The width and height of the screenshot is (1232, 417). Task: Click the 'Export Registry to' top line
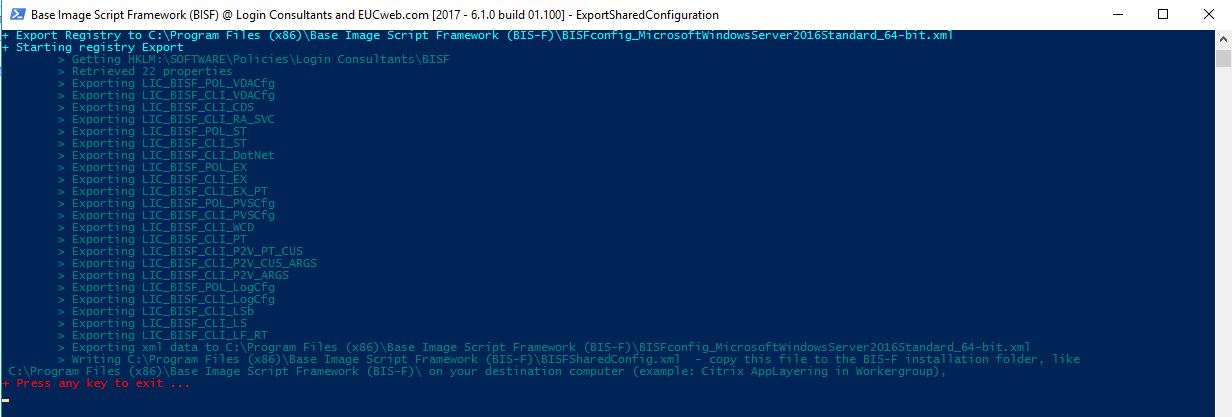pyautogui.click(x=477, y=35)
